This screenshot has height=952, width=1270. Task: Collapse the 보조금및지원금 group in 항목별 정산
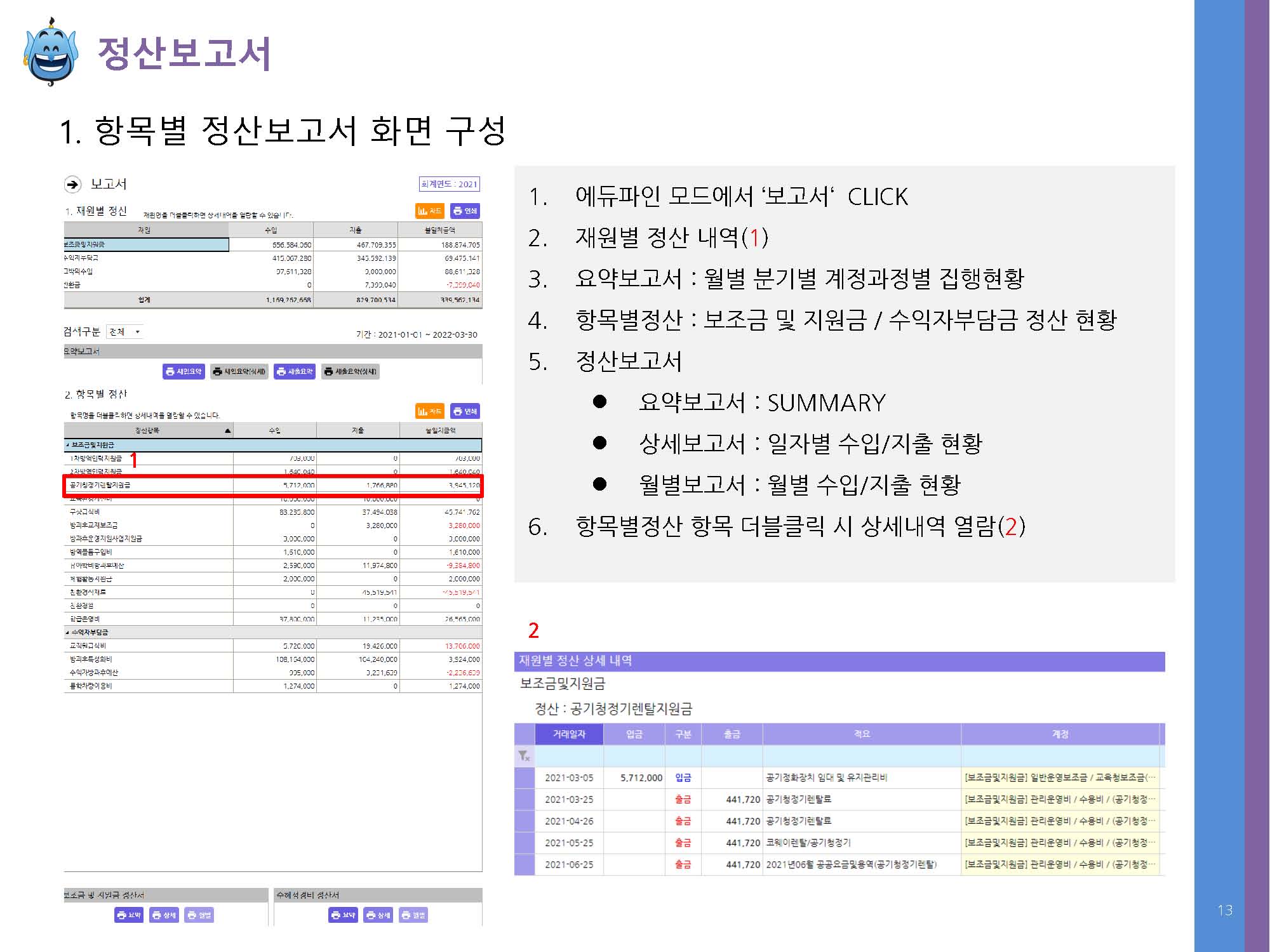[67, 445]
